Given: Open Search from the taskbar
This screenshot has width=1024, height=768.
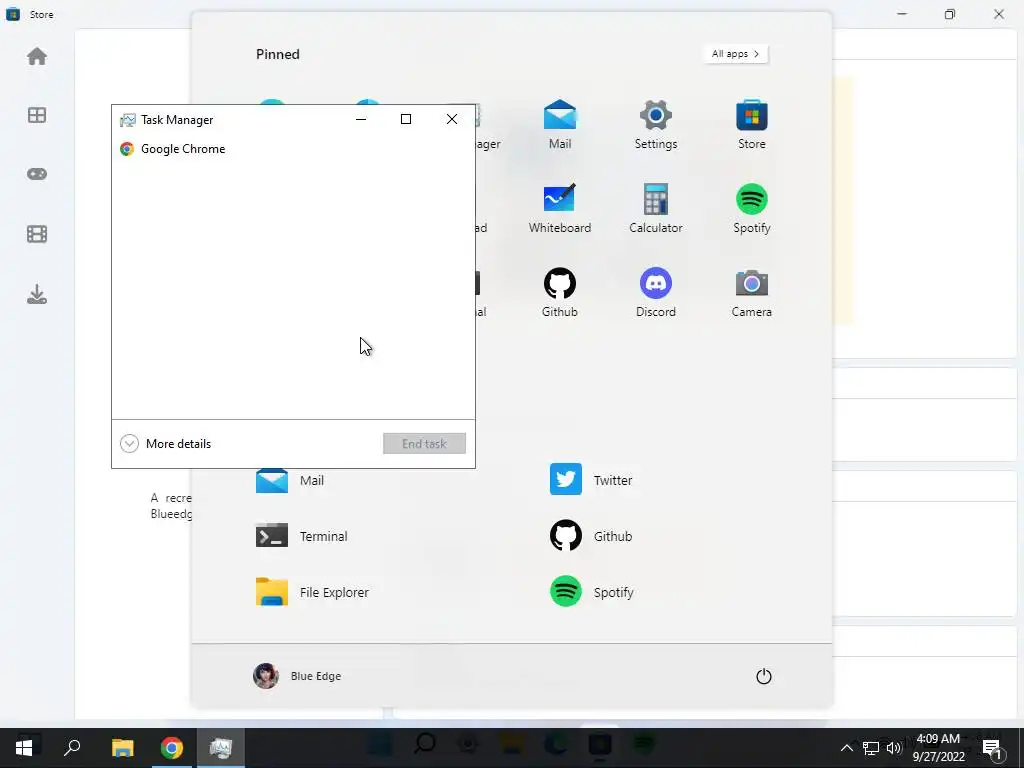Looking at the screenshot, I should coord(72,748).
